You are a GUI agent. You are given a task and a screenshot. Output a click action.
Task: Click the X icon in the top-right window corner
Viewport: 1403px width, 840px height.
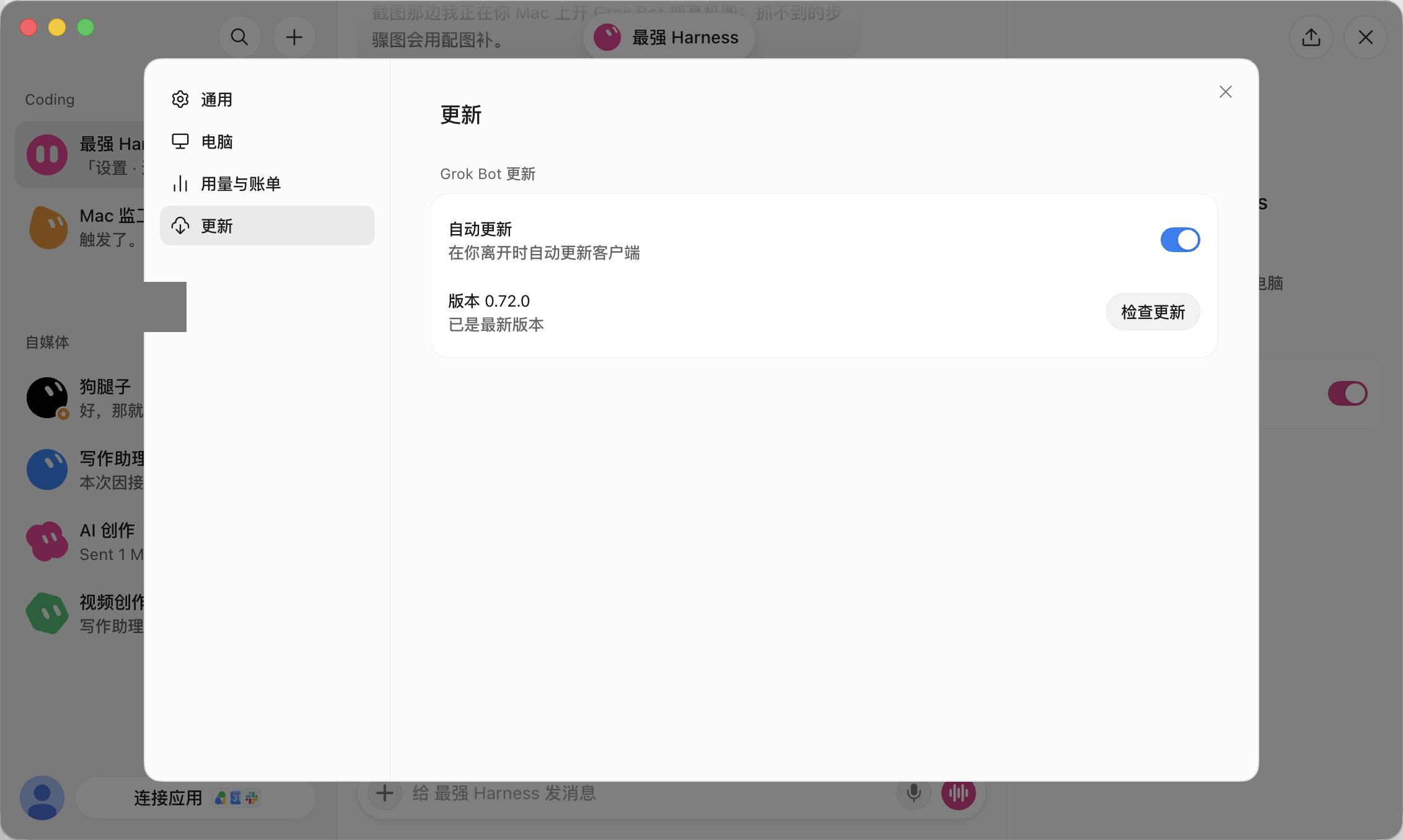(1365, 37)
